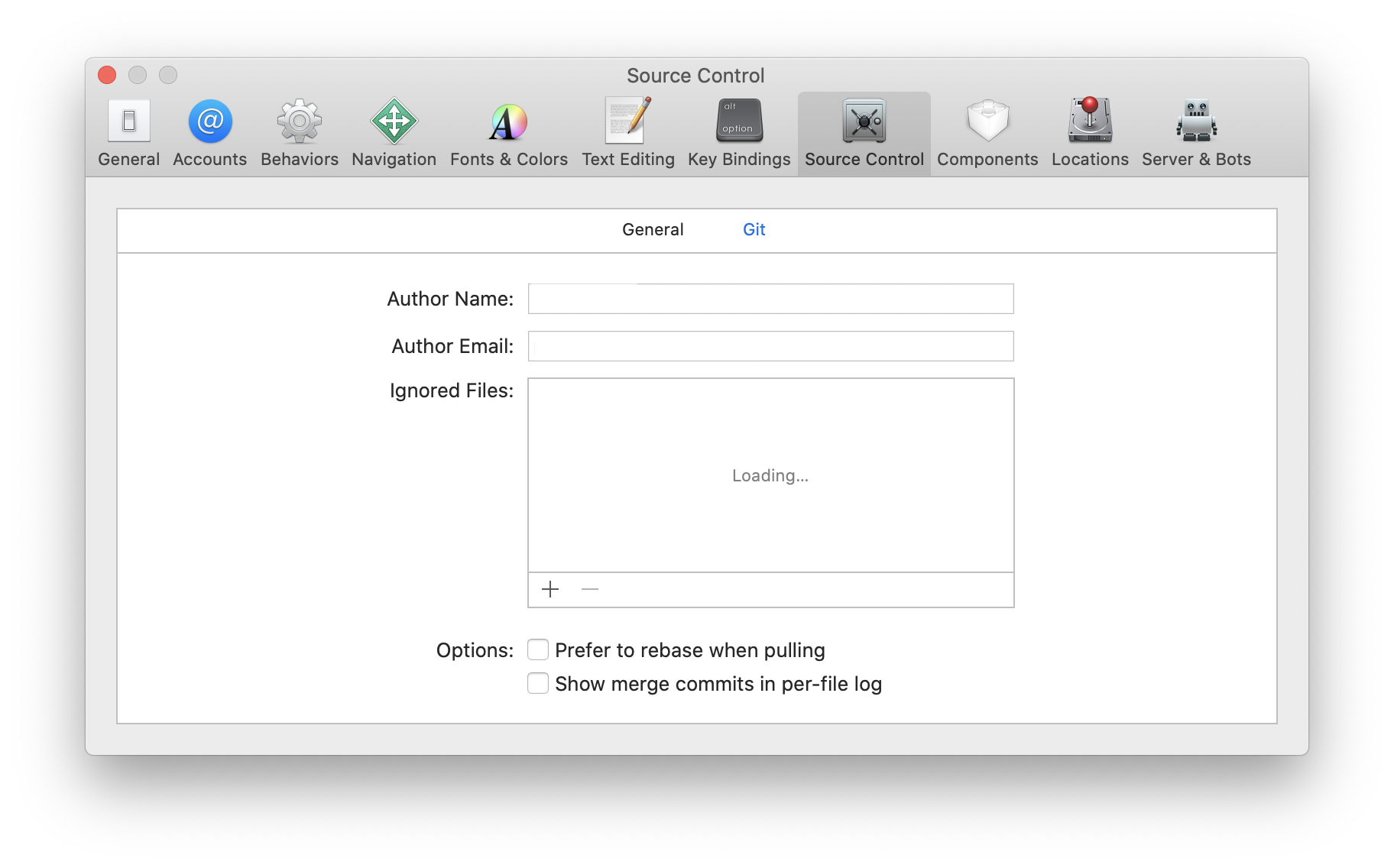Image resolution: width=1394 pixels, height=868 pixels.
Task: Focus the Author Name field
Action: [770, 299]
